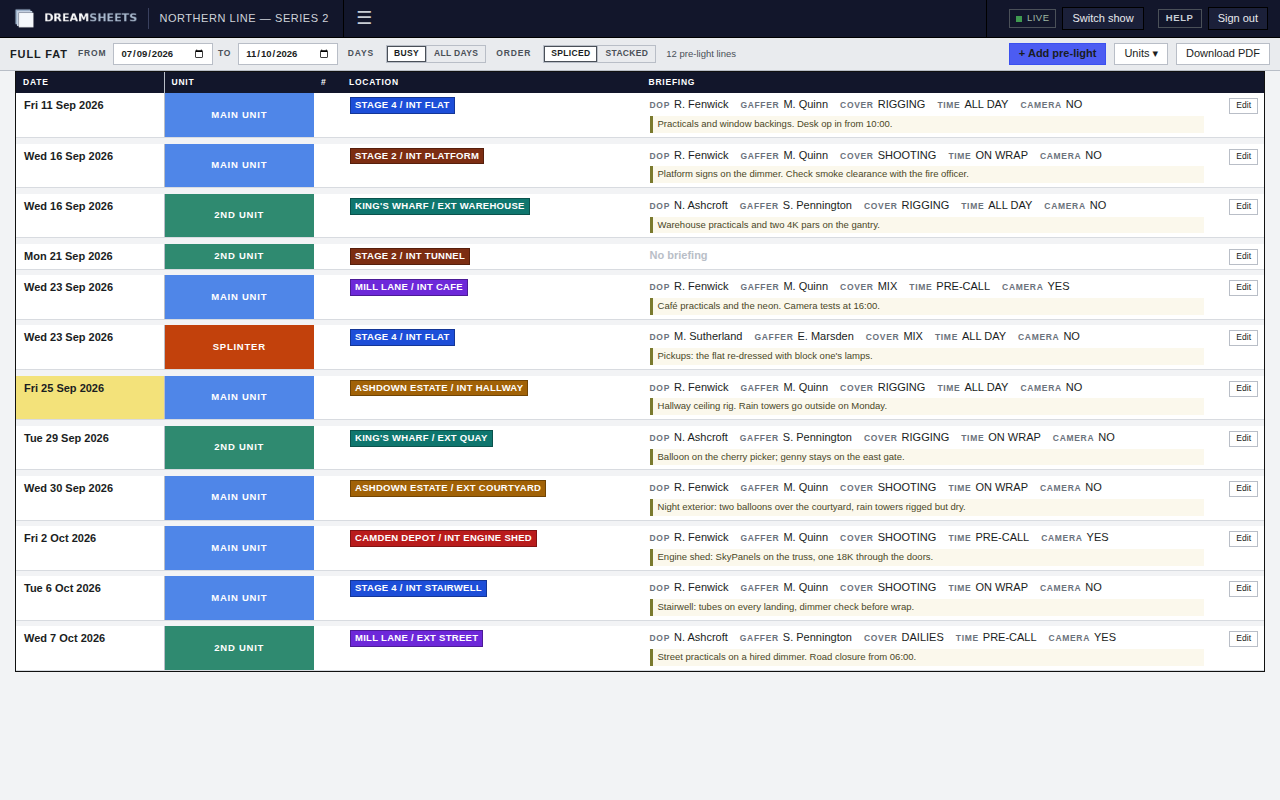Open calendar picker in To date field
Screen dimensions: 1280x800
[324, 54]
